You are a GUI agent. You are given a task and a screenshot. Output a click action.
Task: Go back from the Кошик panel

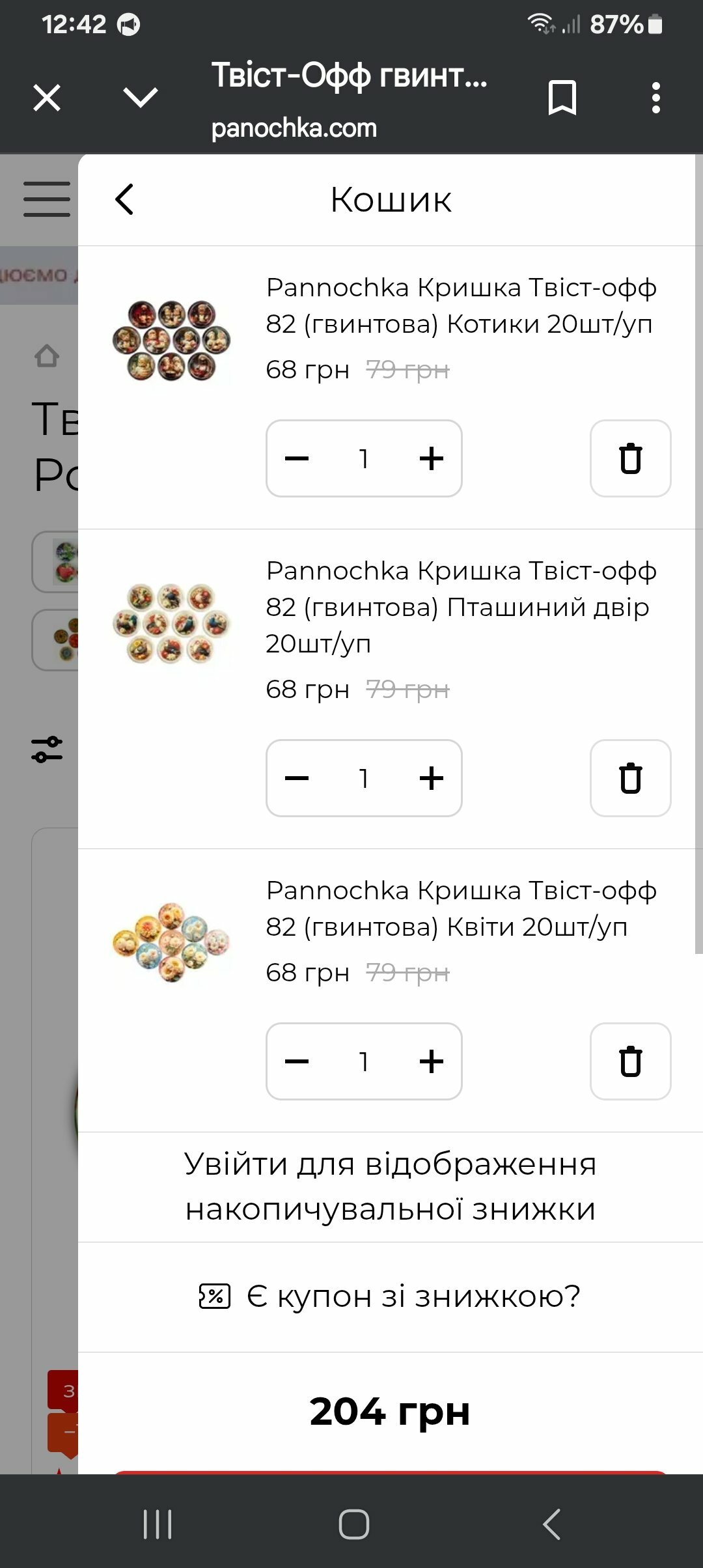124,199
